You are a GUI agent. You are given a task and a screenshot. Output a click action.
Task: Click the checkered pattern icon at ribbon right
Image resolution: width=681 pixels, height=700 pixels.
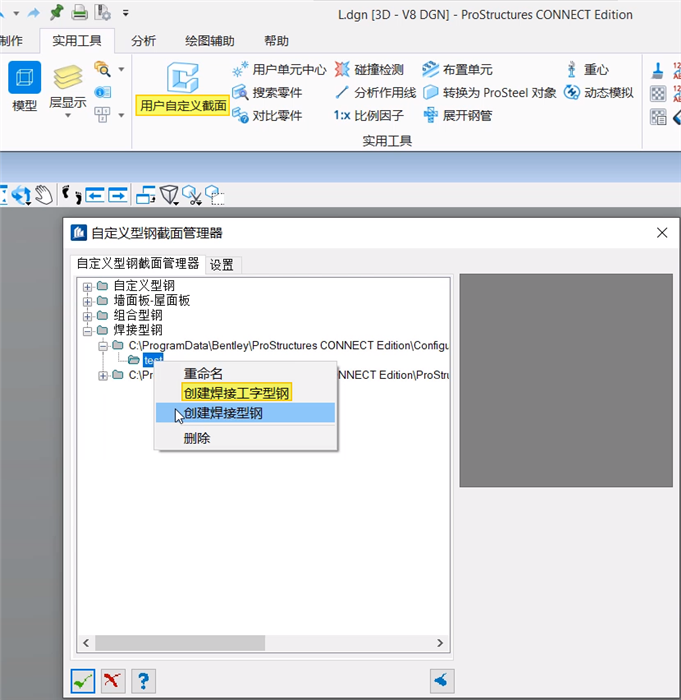coord(658,94)
